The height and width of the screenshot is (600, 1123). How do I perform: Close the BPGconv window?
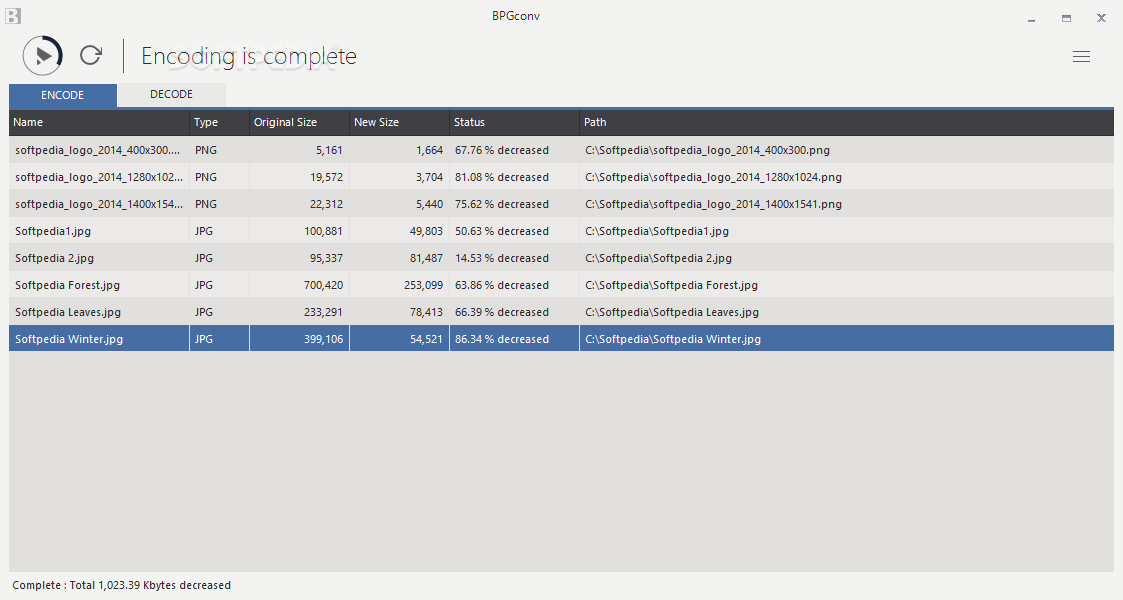point(1102,19)
